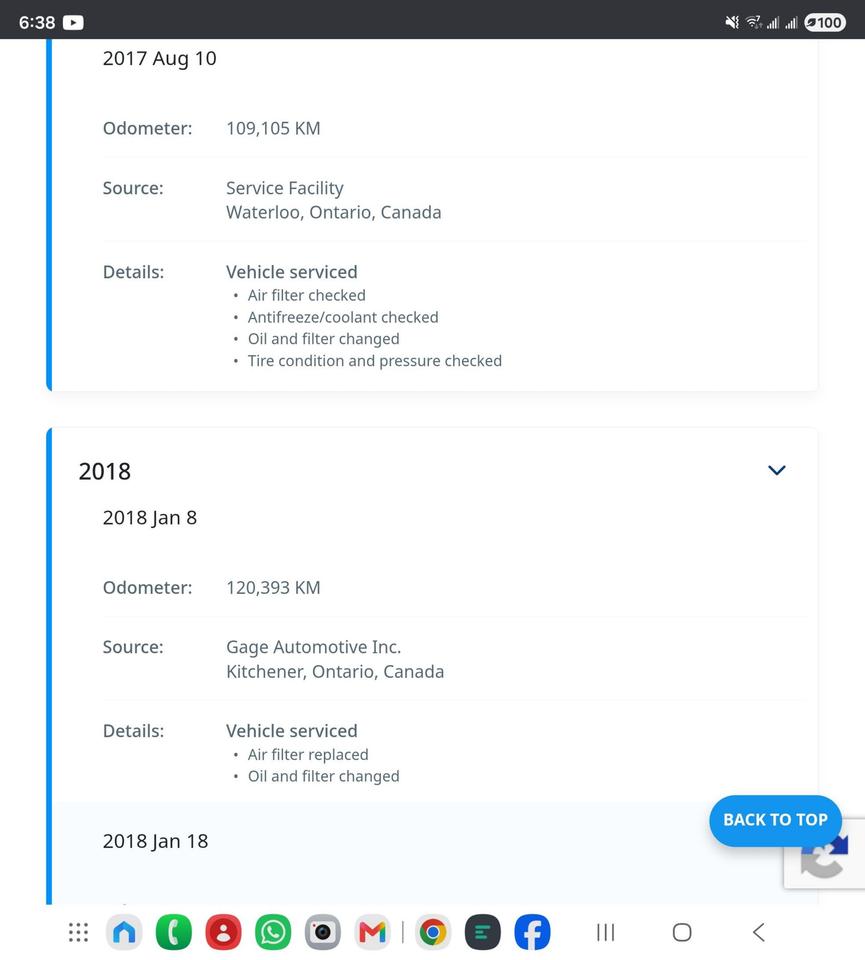
Task: Open Facebook from the dock
Action: (x=532, y=932)
